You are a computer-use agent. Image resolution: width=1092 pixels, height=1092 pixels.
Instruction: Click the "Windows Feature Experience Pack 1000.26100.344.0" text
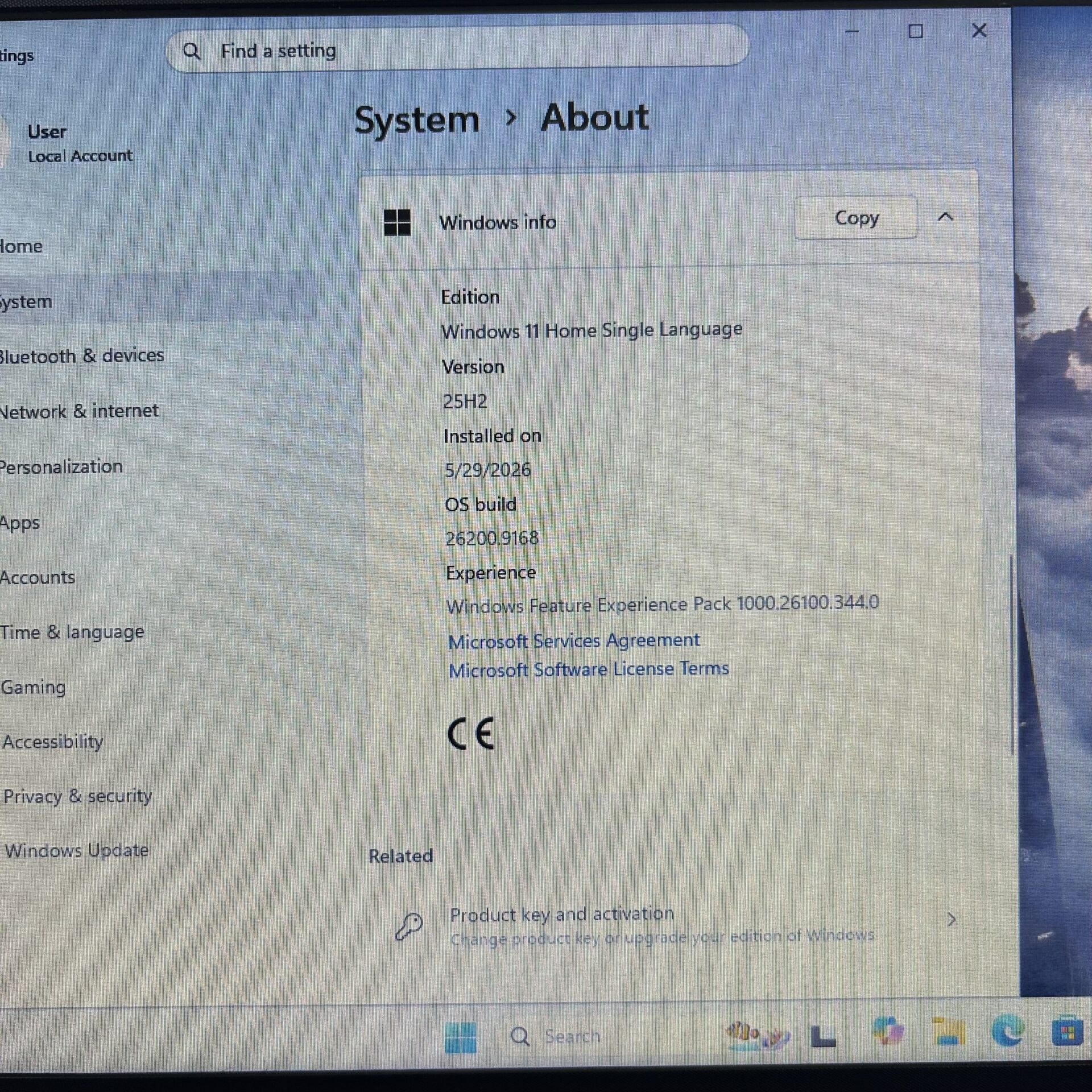(663, 605)
